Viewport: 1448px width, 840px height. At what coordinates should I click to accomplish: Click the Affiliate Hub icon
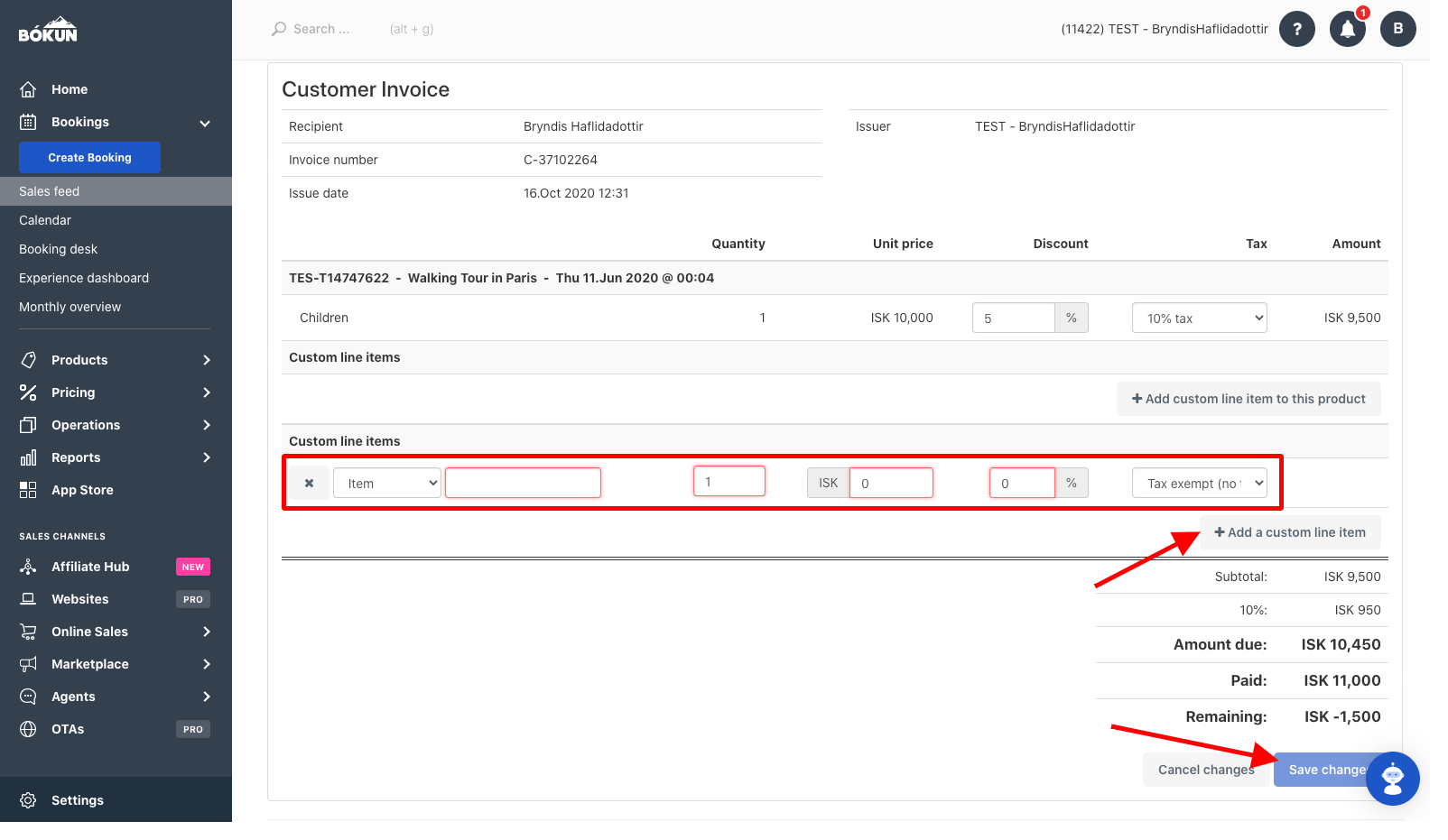(x=28, y=567)
